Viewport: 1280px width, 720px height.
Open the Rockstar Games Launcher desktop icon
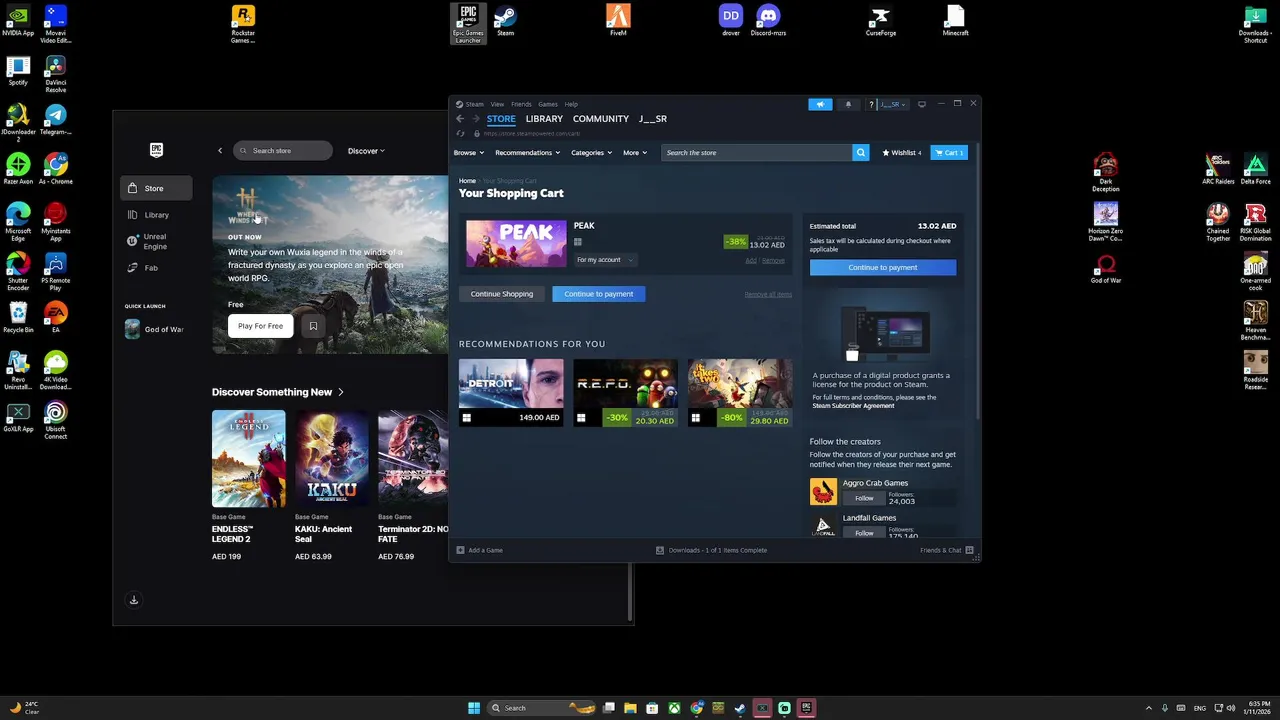pyautogui.click(x=243, y=24)
